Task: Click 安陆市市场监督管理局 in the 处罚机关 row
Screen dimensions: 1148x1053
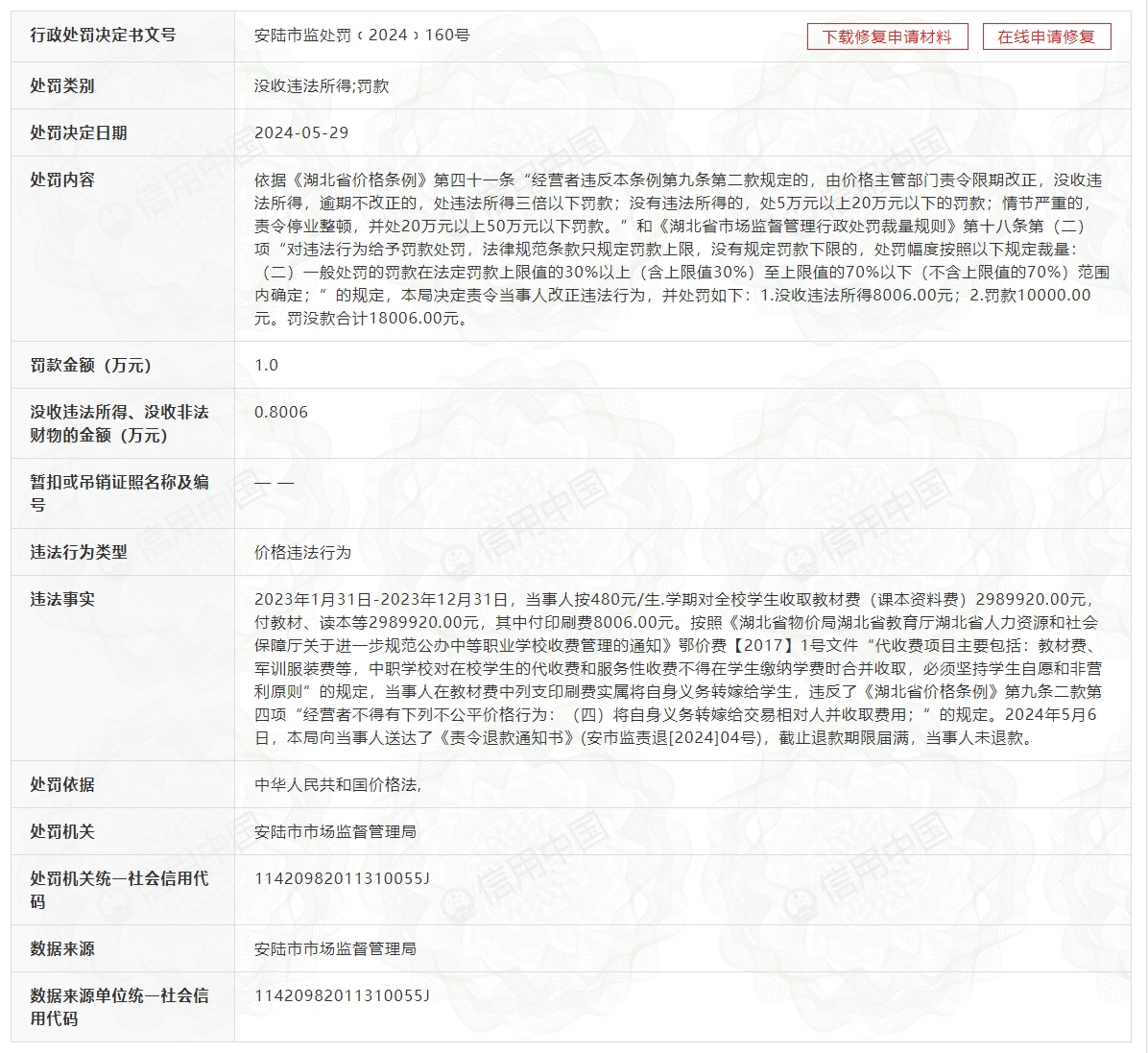Action: coord(335,831)
